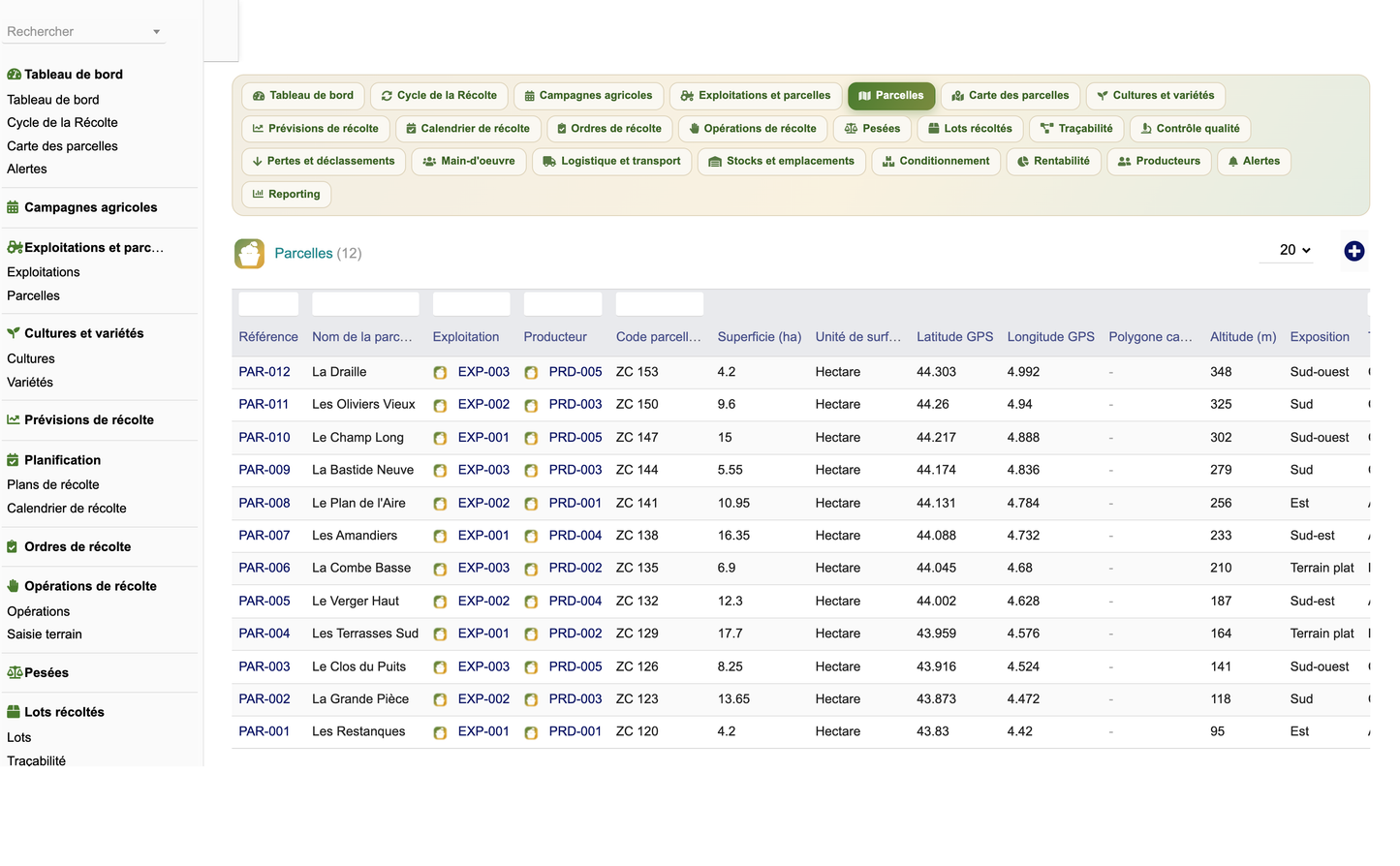
Task: Click the EXP-003 icon in the PAR-012 row
Action: [440, 373]
